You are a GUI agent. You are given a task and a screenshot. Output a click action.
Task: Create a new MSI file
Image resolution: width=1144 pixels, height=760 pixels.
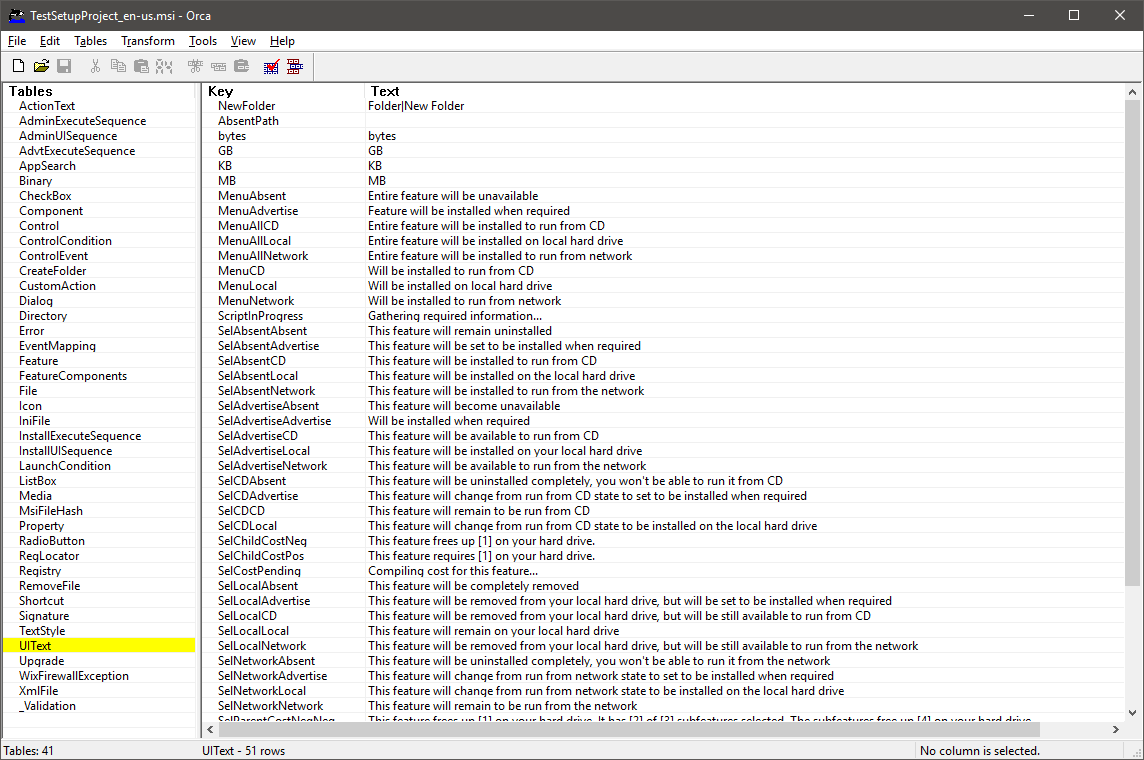pyautogui.click(x=18, y=65)
